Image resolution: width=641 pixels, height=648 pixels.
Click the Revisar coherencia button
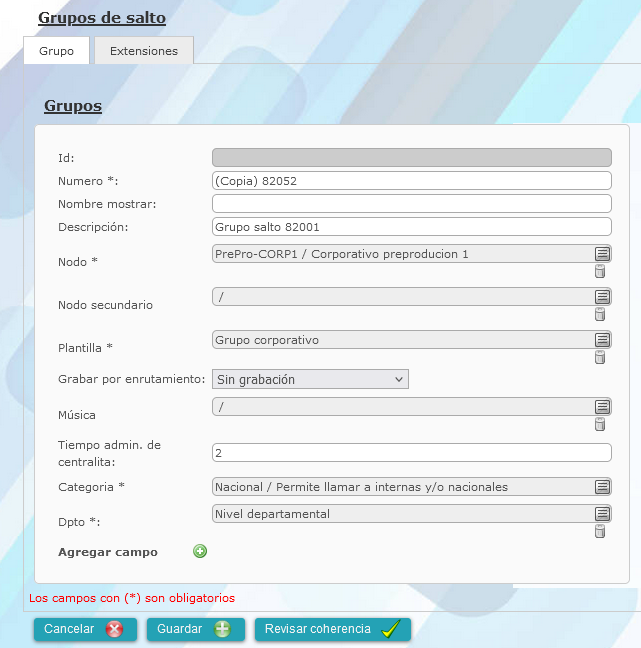tap(333, 629)
